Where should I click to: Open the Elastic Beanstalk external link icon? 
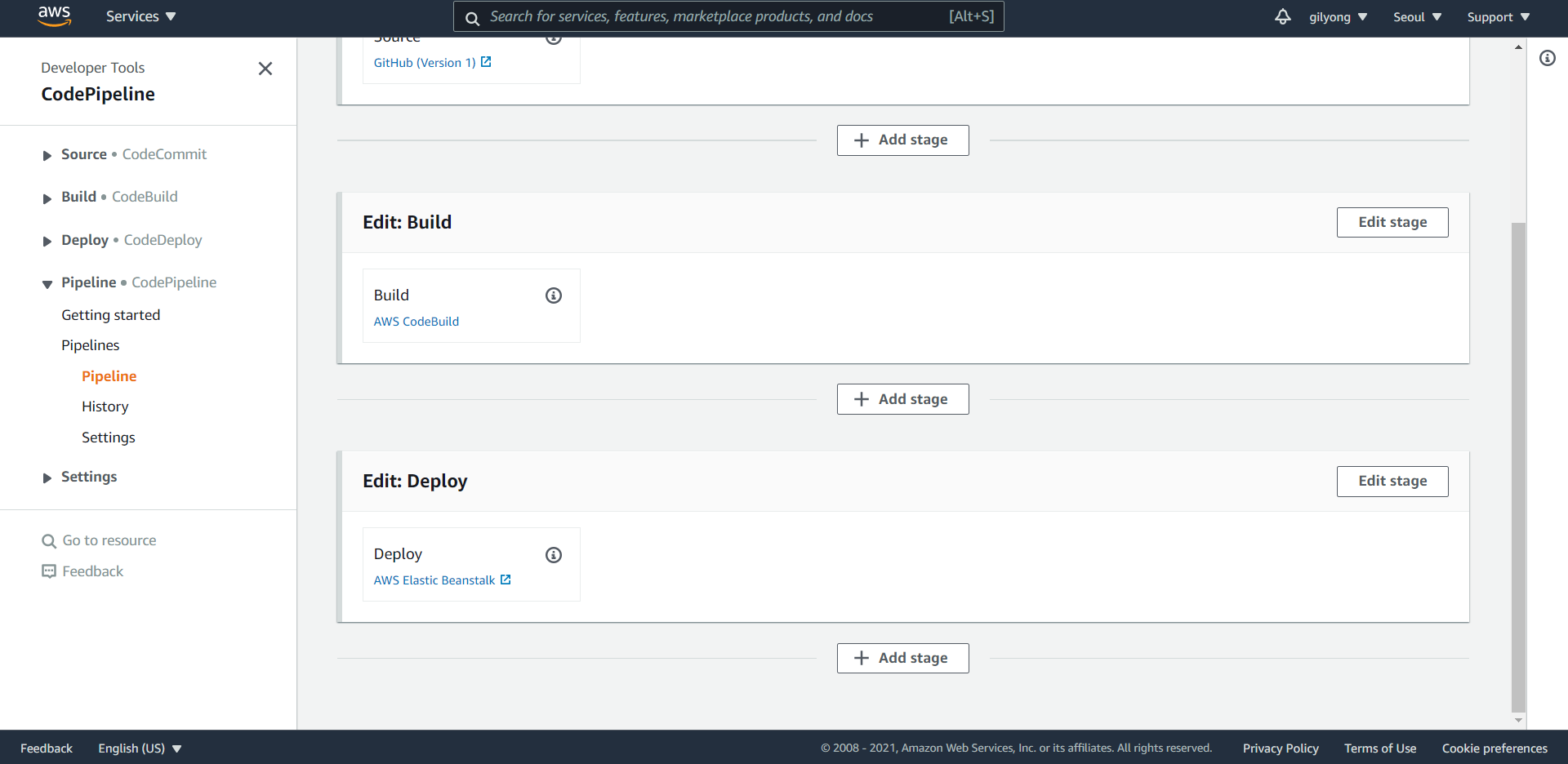[x=506, y=580]
